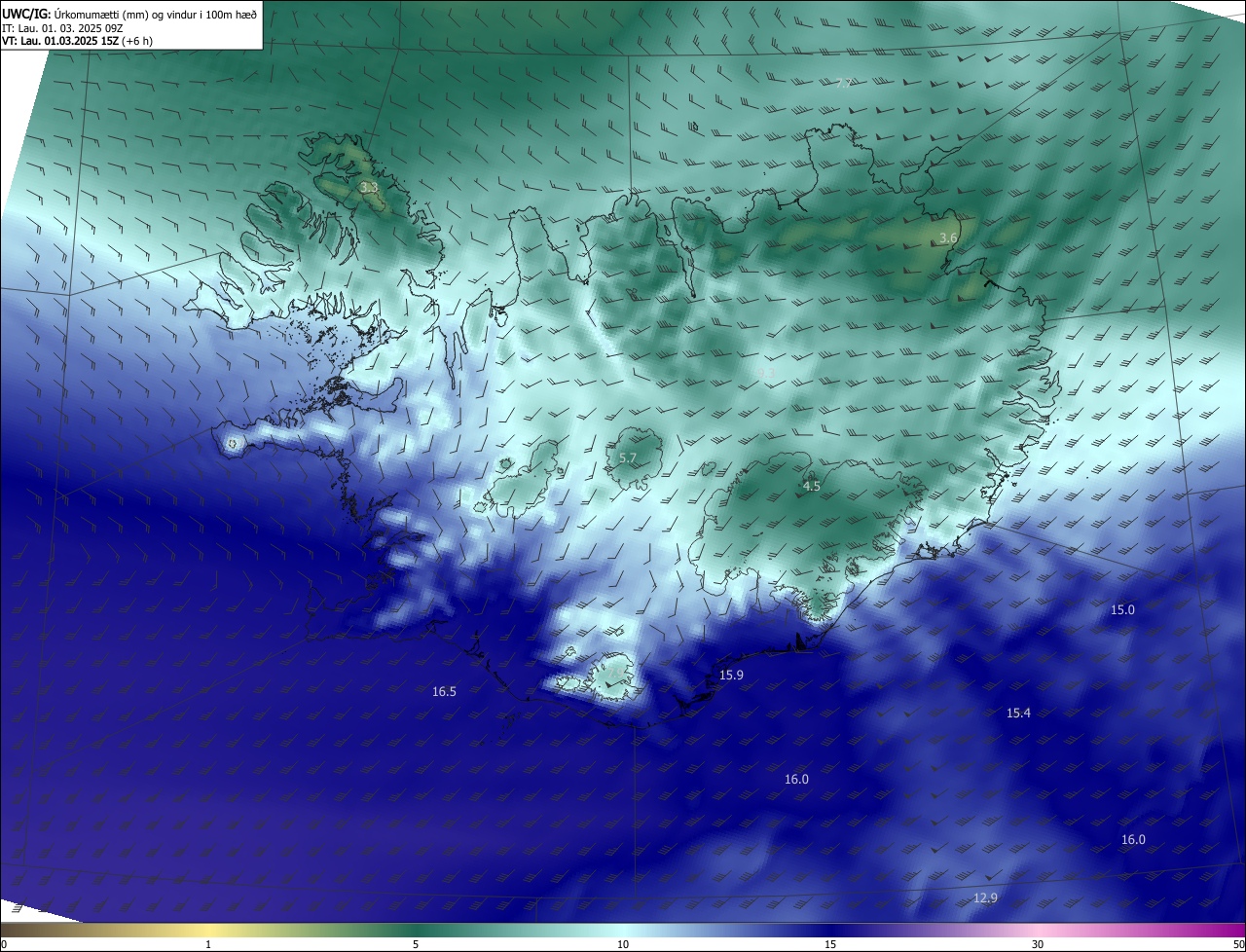Click the 16.0 value directly beneath 15.9
Viewport: 1246px width, 952px height.
(796, 779)
